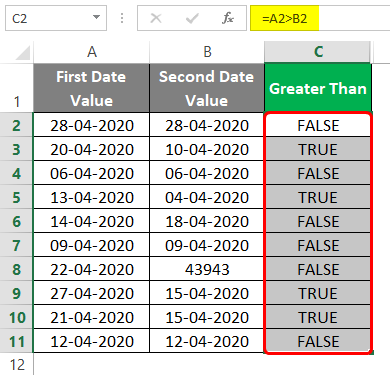Select cell B7 with 09-04-2020
This screenshot has height=375, width=390.
click(x=207, y=245)
